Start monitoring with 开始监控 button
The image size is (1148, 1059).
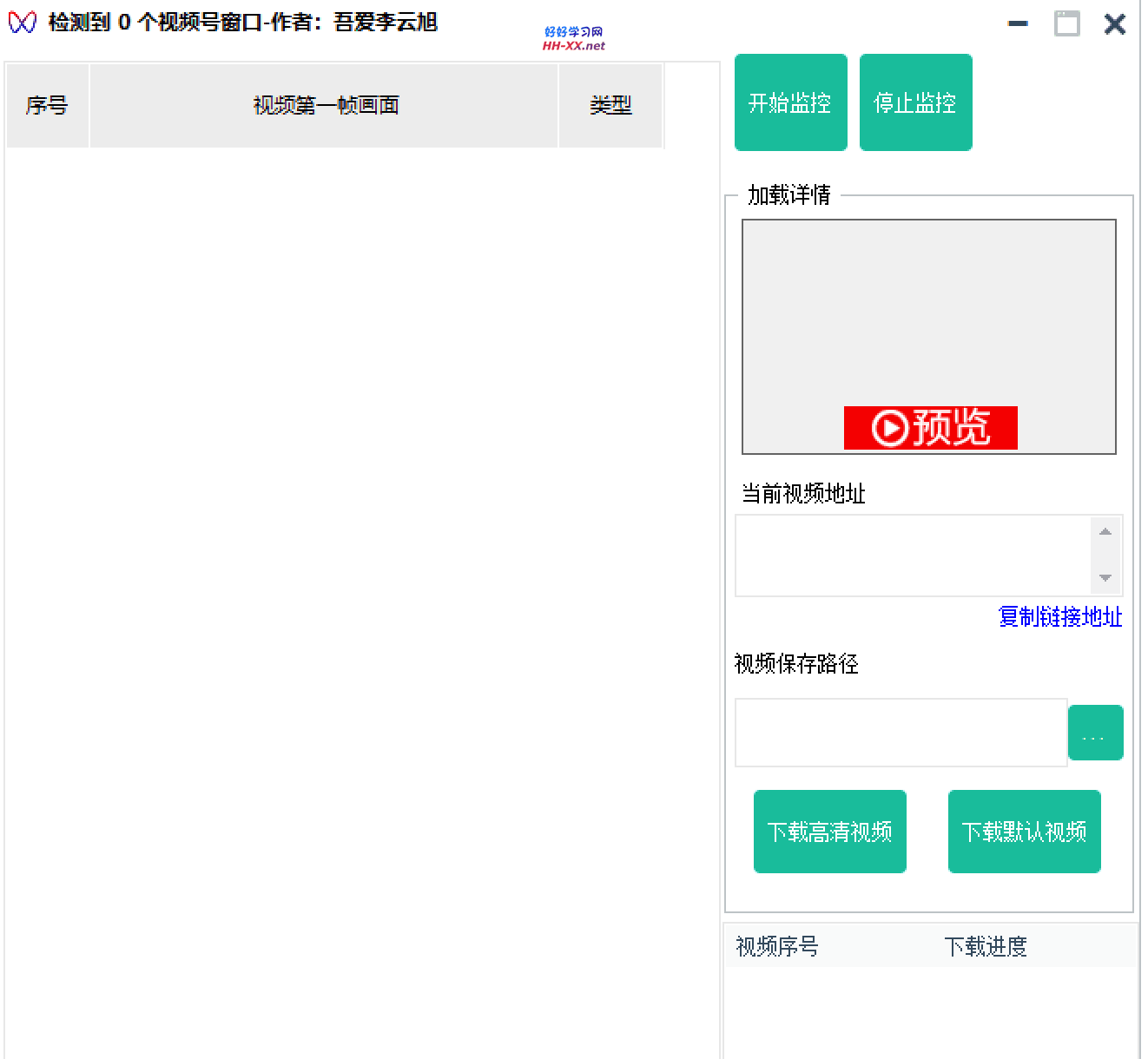pyautogui.click(x=790, y=102)
